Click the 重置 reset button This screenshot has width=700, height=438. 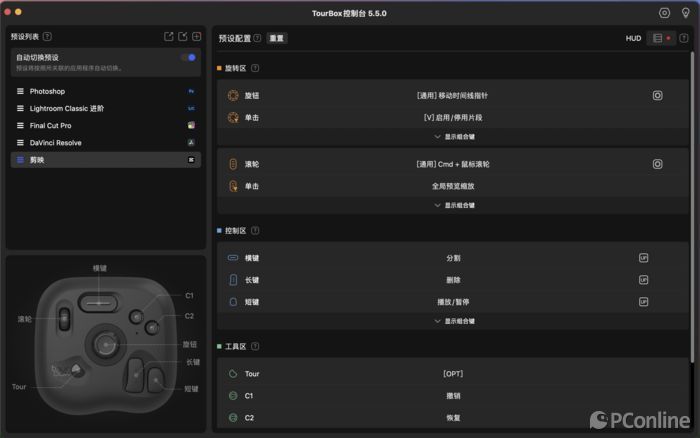click(276, 38)
